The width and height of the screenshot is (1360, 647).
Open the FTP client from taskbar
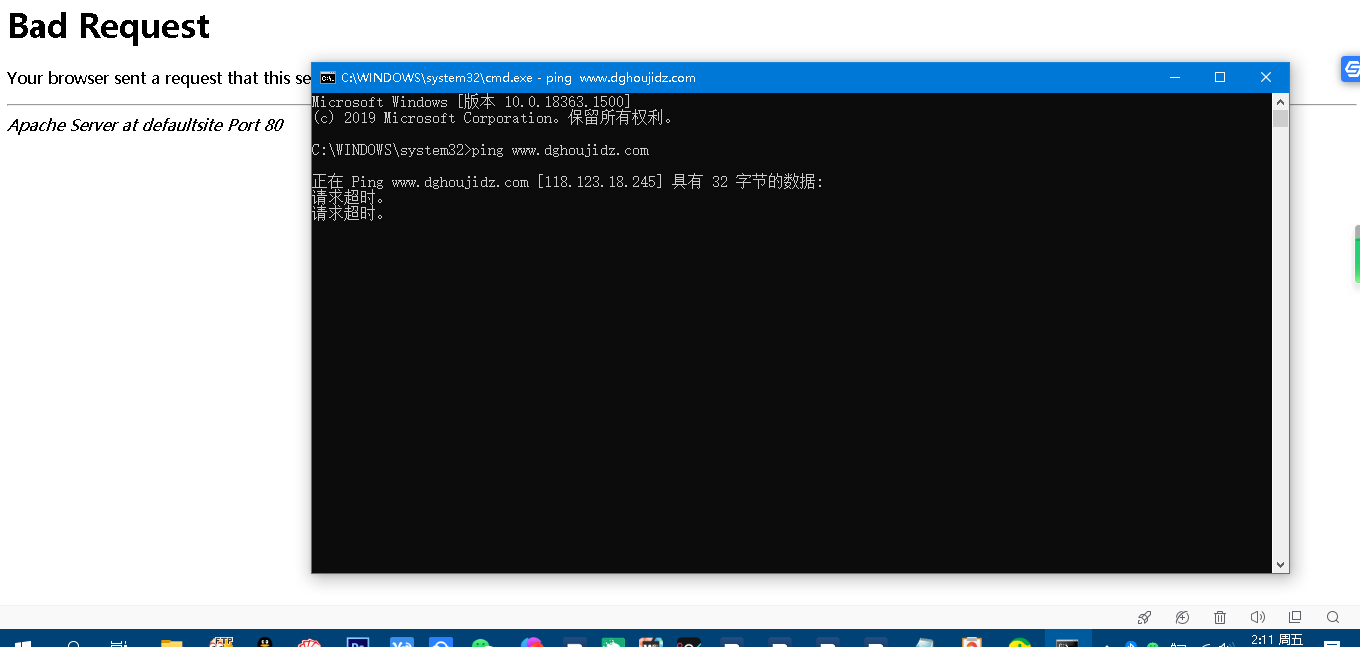pos(221,643)
